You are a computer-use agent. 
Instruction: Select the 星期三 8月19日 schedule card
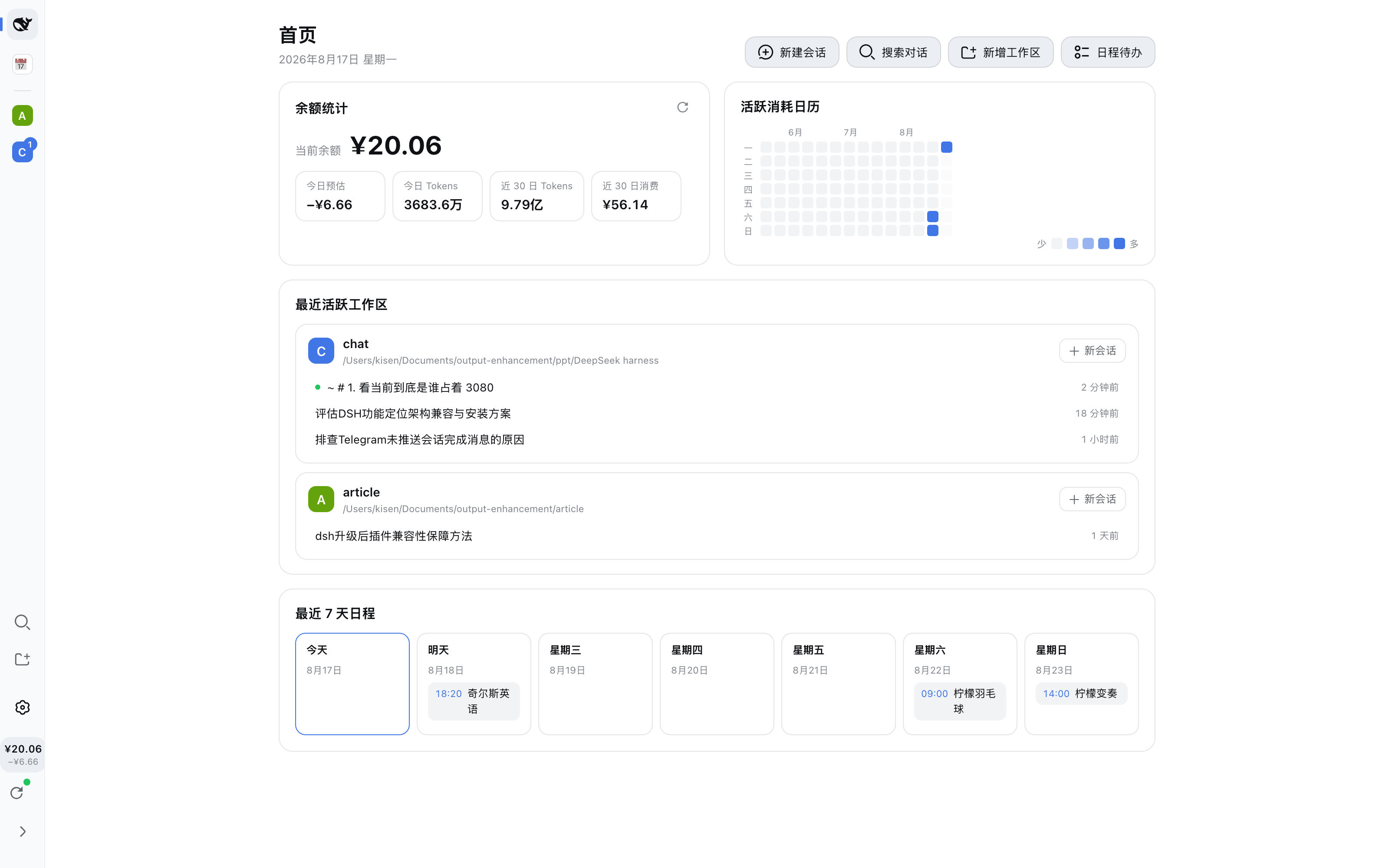click(595, 684)
